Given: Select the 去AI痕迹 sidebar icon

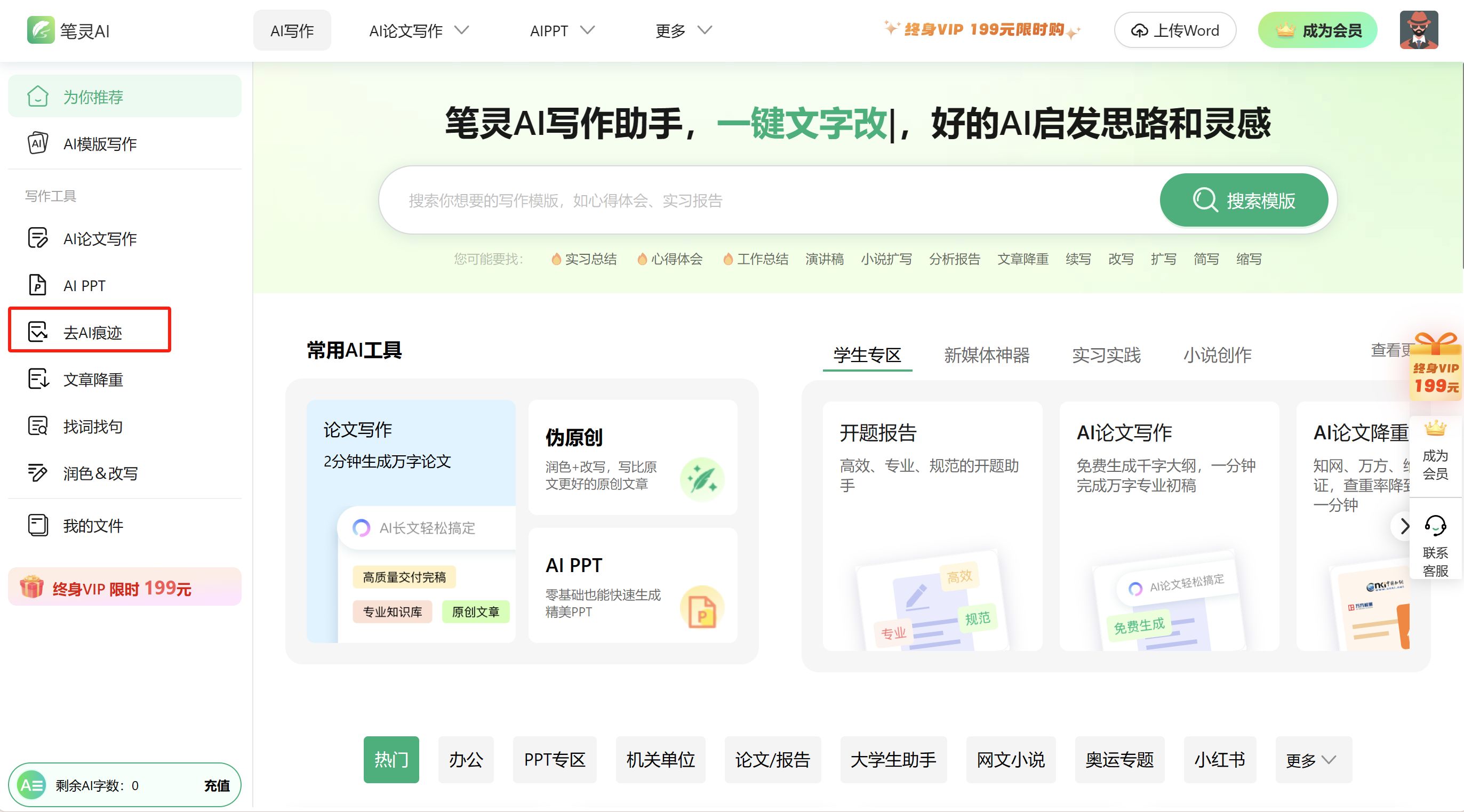Looking at the screenshot, I should [37, 332].
